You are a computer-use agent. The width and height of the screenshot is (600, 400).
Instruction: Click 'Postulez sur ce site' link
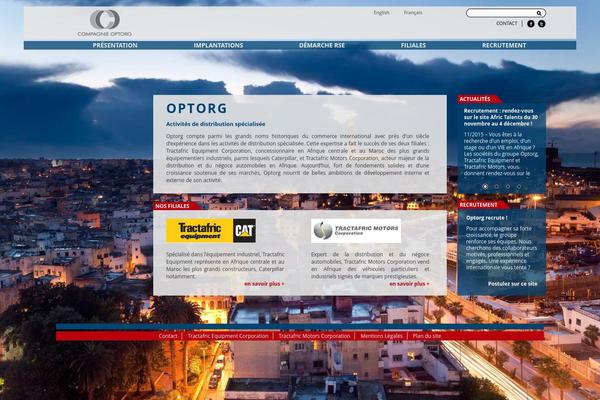(x=512, y=284)
